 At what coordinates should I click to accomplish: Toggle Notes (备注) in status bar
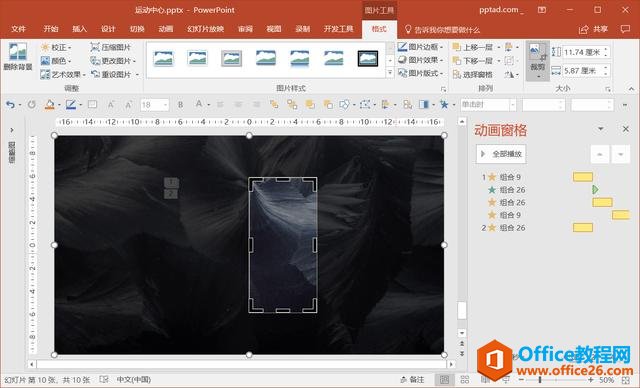412,379
